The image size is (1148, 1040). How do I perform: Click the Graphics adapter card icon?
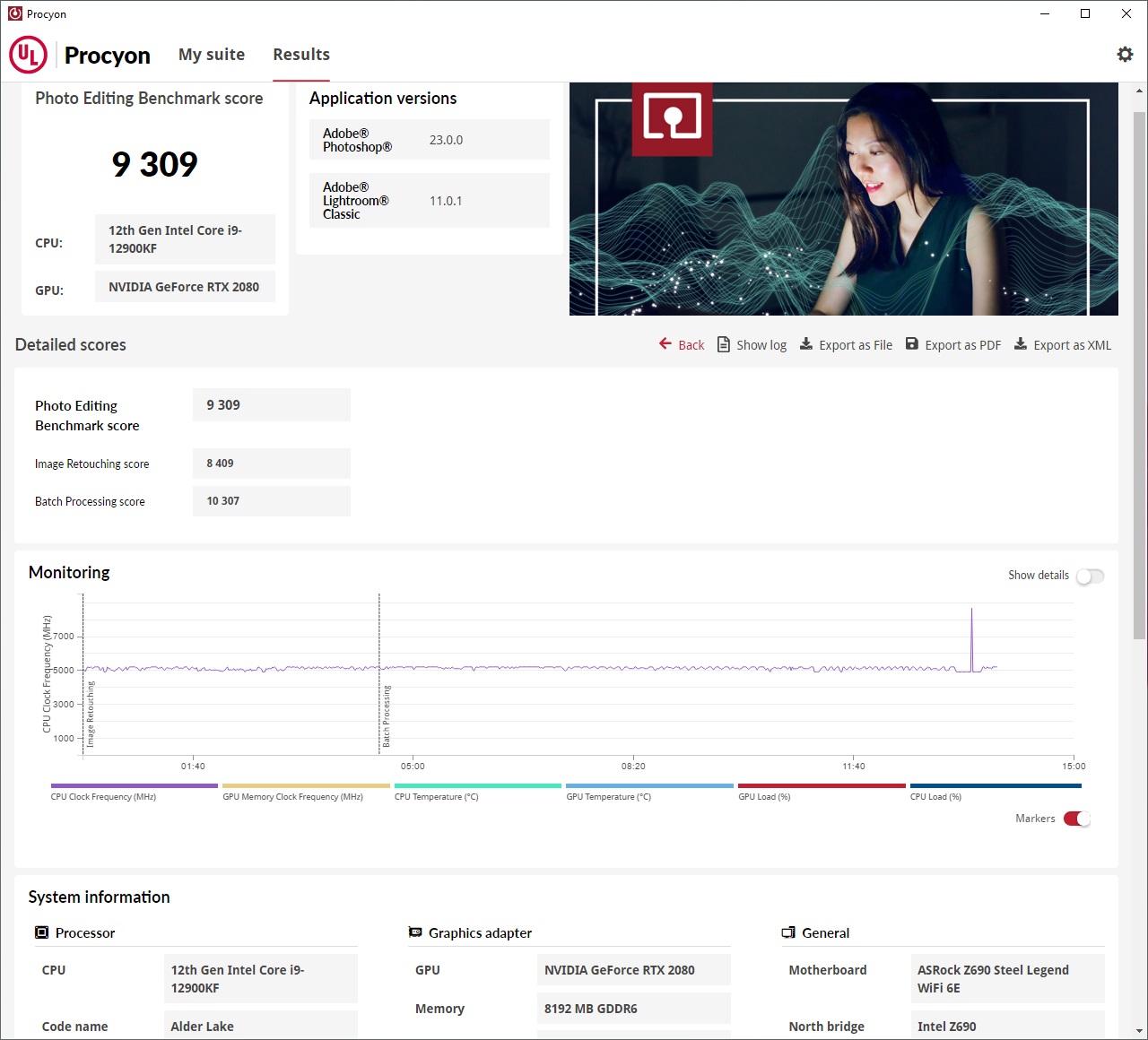pos(415,932)
